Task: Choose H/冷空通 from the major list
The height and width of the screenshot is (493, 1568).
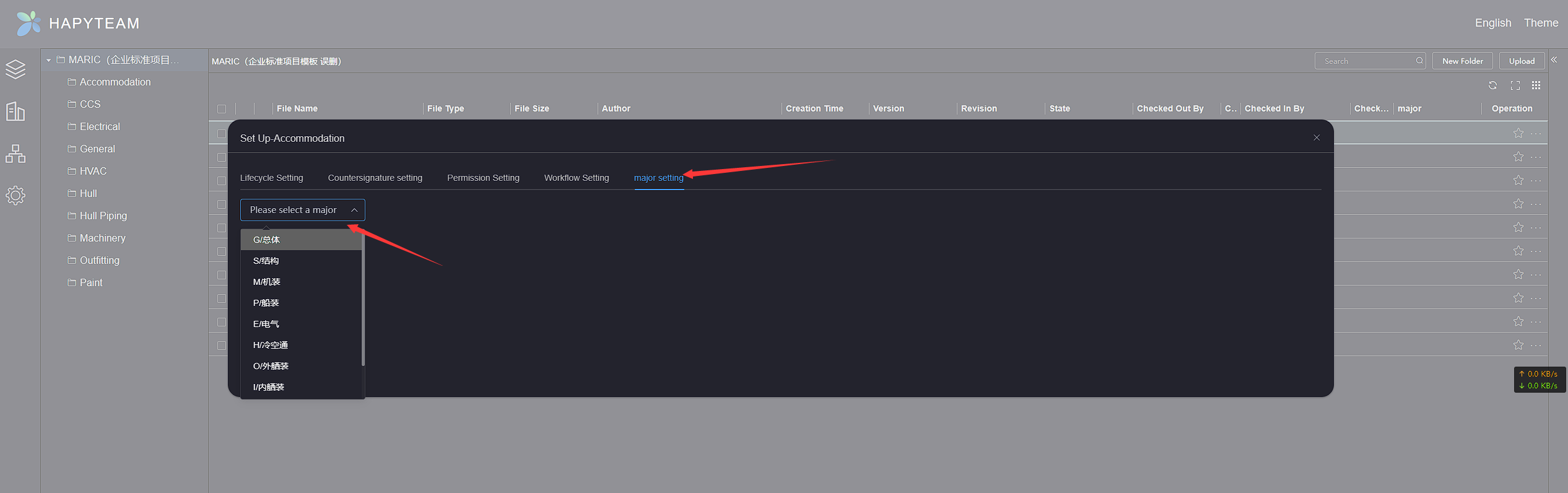Action: tap(301, 345)
